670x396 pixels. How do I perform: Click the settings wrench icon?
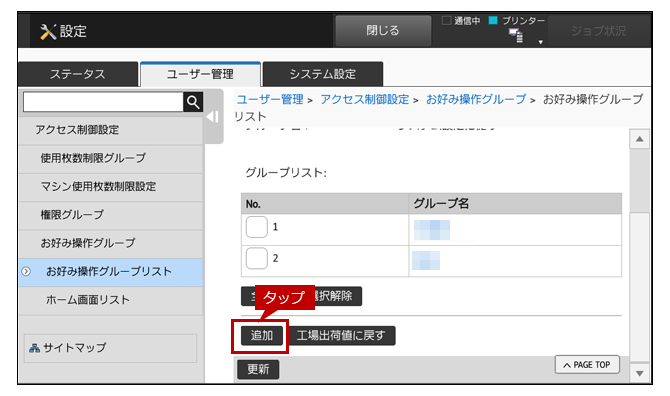coord(48,32)
